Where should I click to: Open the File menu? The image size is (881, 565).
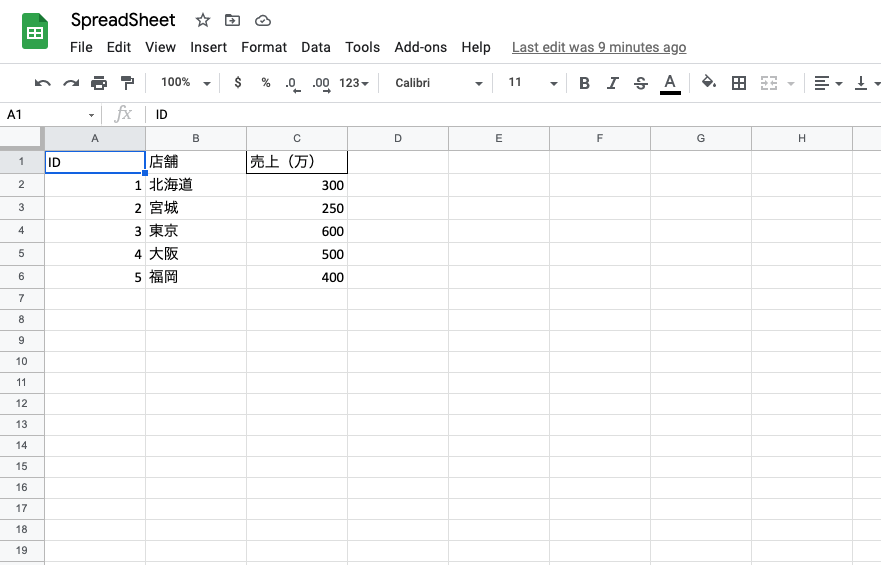(81, 47)
